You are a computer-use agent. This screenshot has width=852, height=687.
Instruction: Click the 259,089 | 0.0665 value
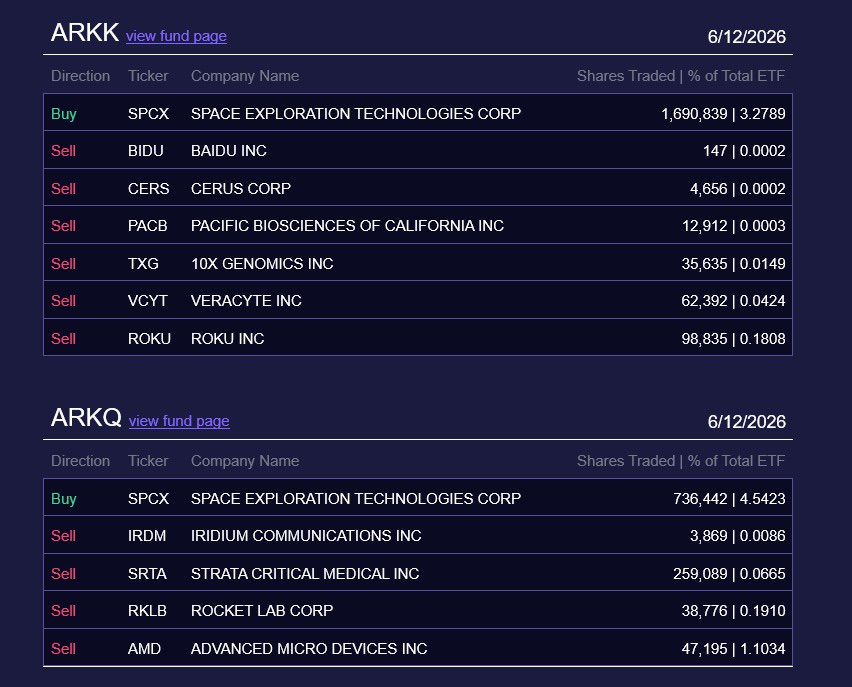(729, 573)
